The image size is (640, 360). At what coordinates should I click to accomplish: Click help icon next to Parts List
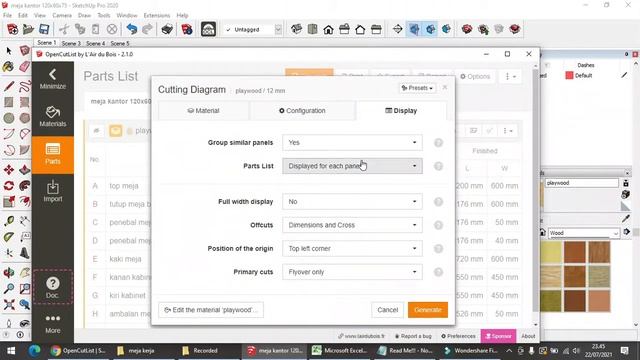point(438,166)
